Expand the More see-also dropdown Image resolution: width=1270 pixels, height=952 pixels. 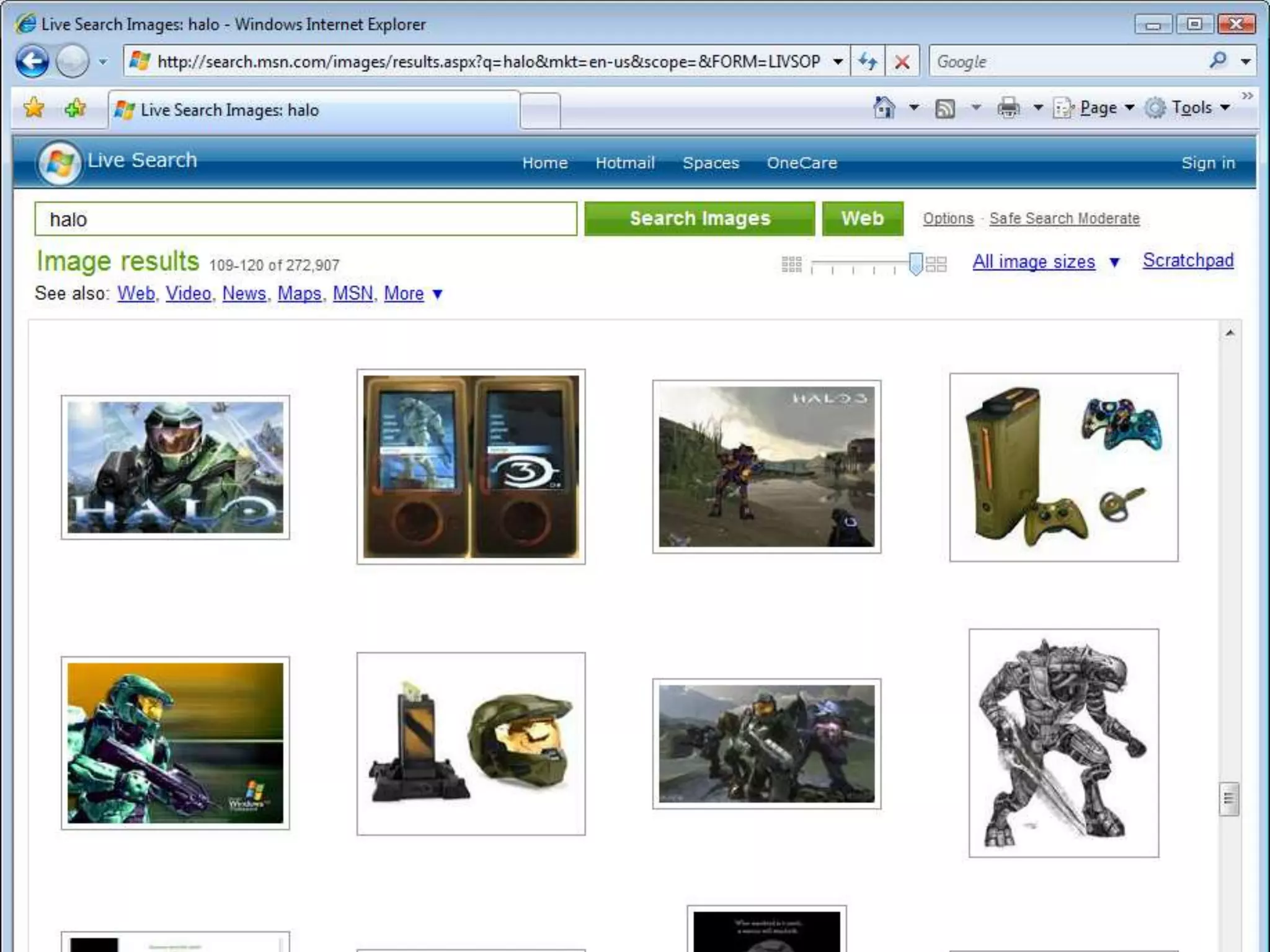437,294
